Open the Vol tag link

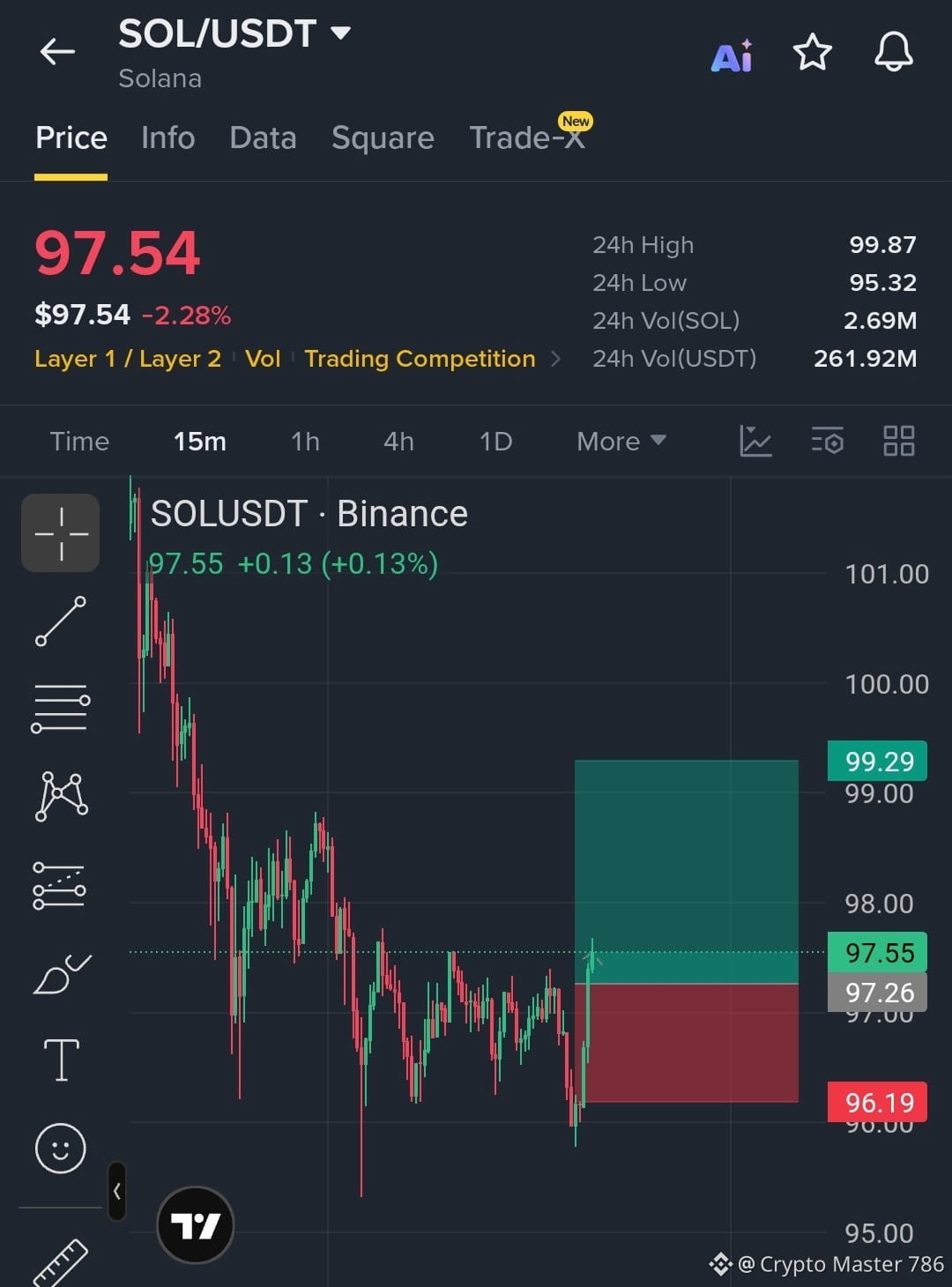pyautogui.click(x=263, y=359)
